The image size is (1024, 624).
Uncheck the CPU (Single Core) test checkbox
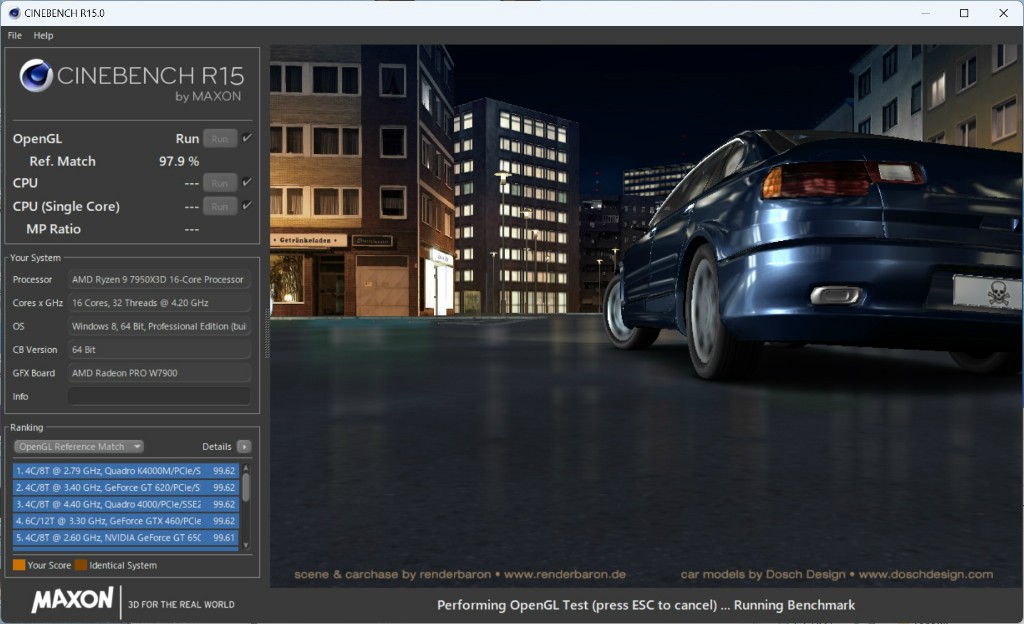[x=247, y=205]
